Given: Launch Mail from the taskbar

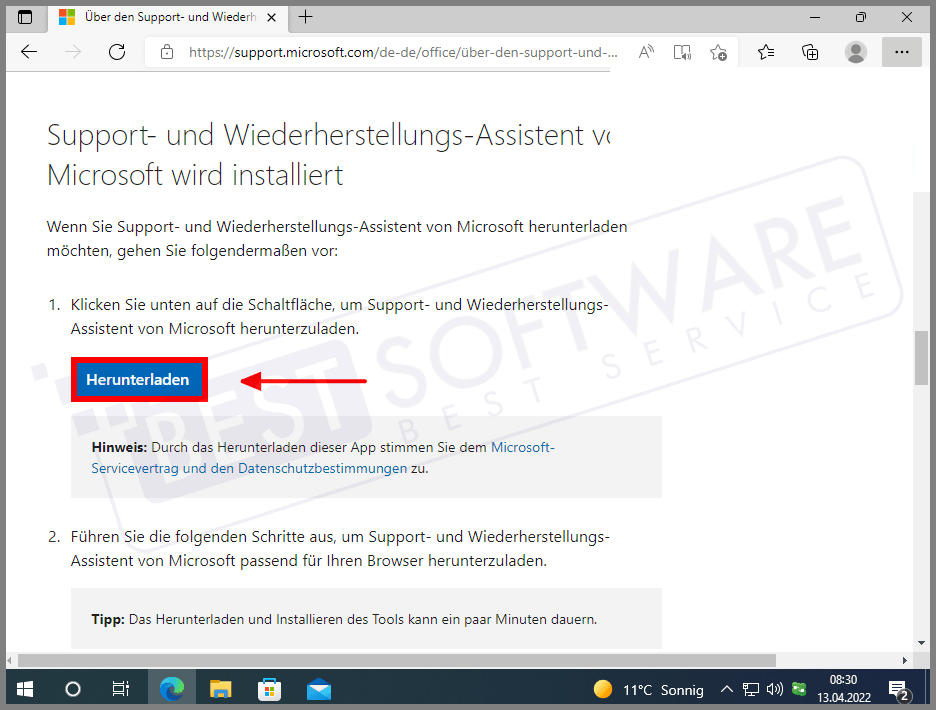Looking at the screenshot, I should 319,689.
